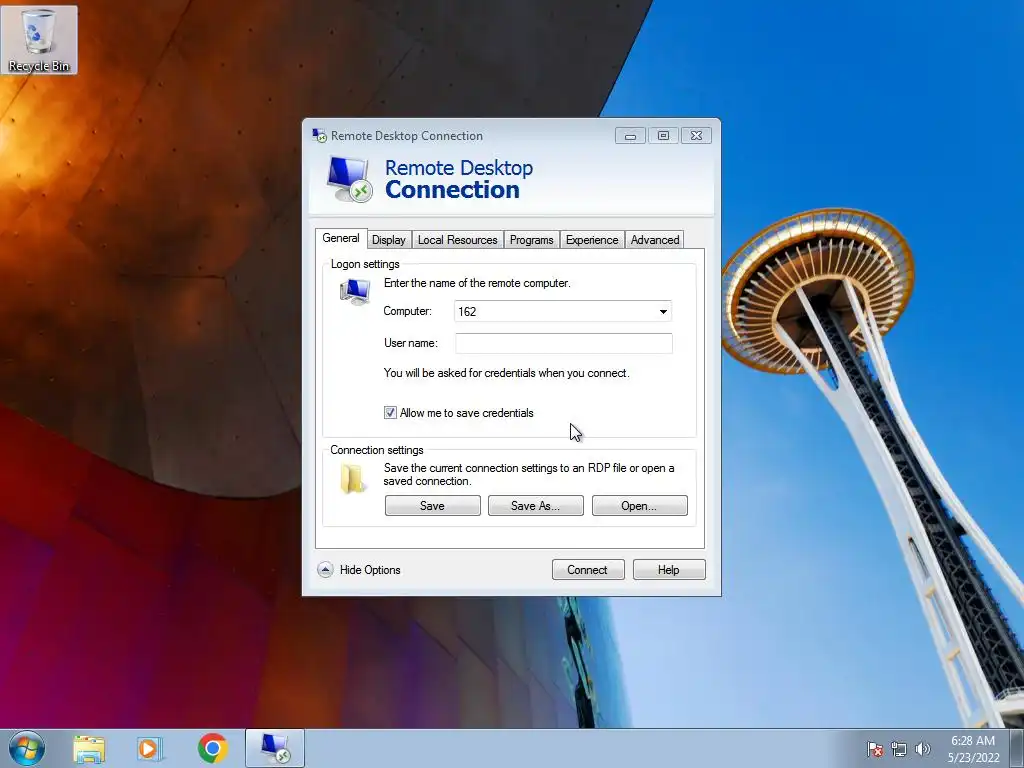Click inside the User name field
This screenshot has height=768, width=1024.
(564, 344)
